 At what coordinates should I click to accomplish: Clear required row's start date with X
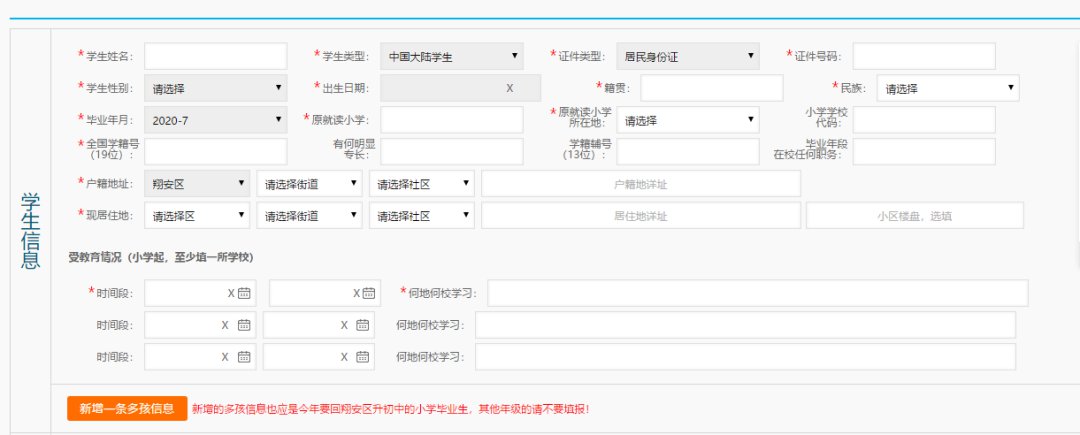(230, 293)
